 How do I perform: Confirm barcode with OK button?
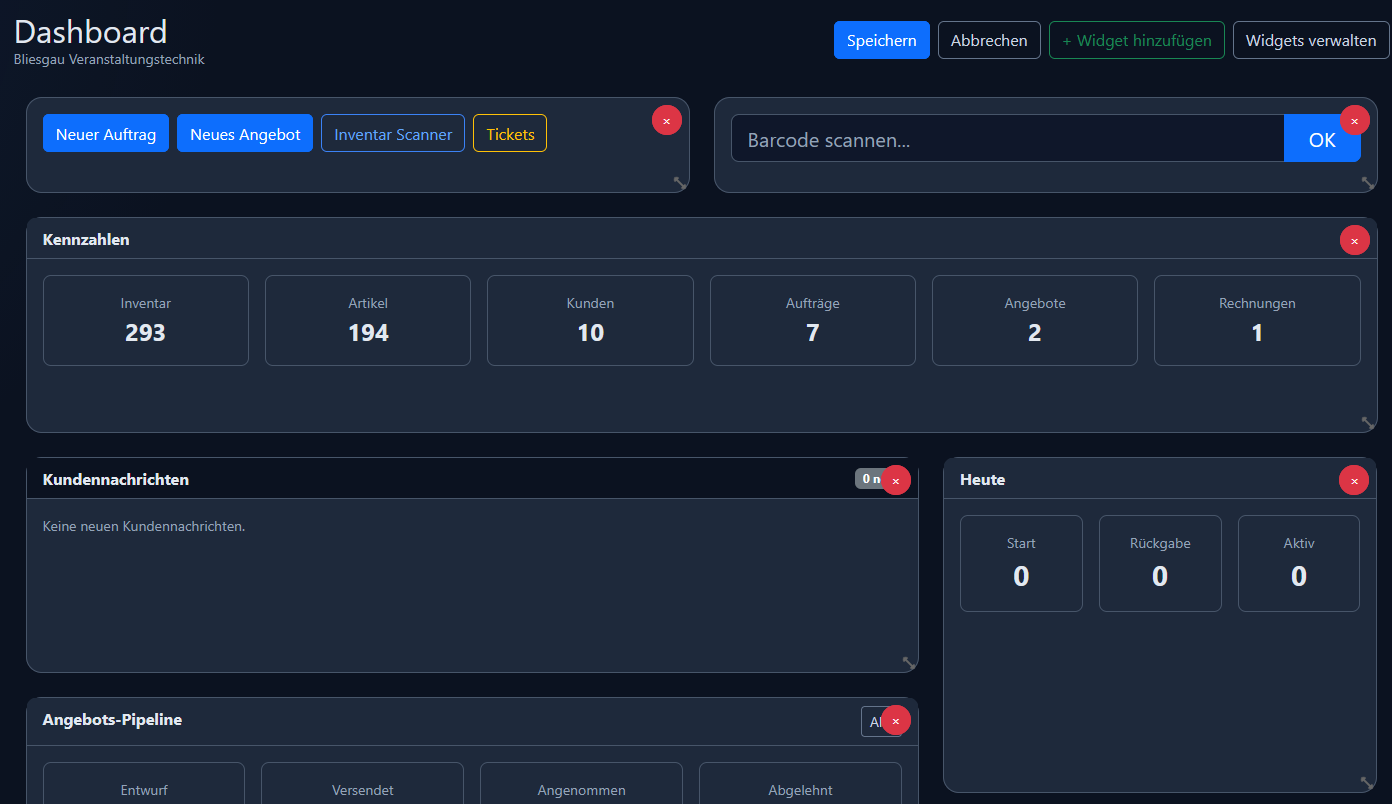1322,139
